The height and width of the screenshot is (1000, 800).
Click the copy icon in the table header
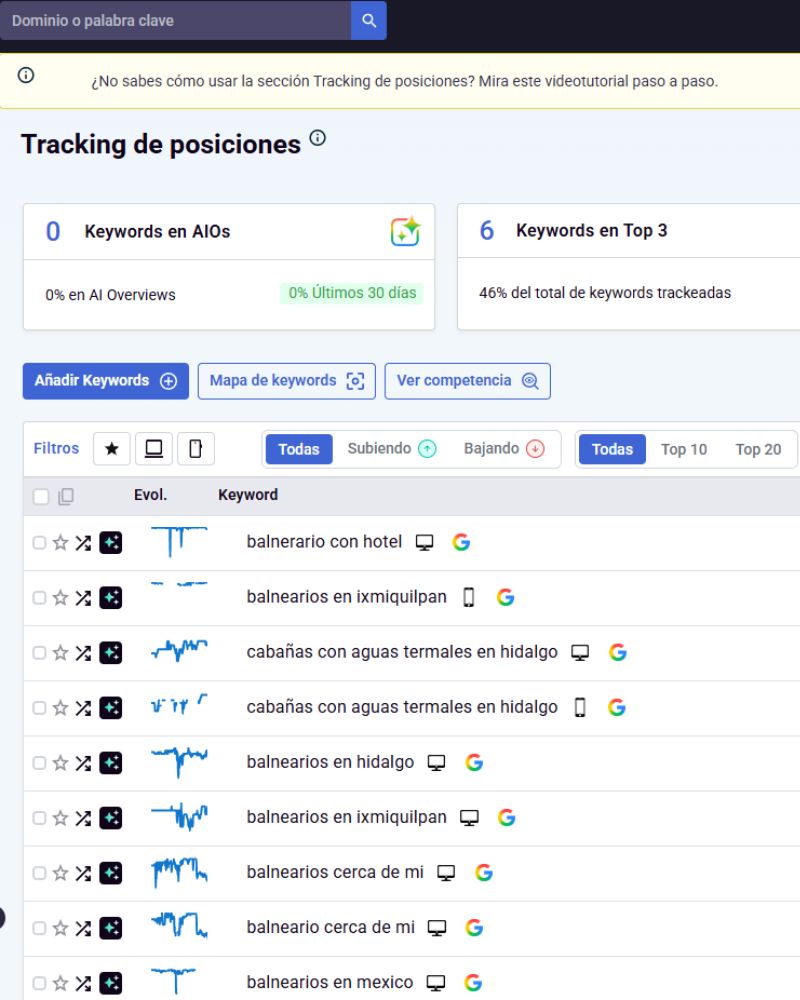tap(66, 496)
